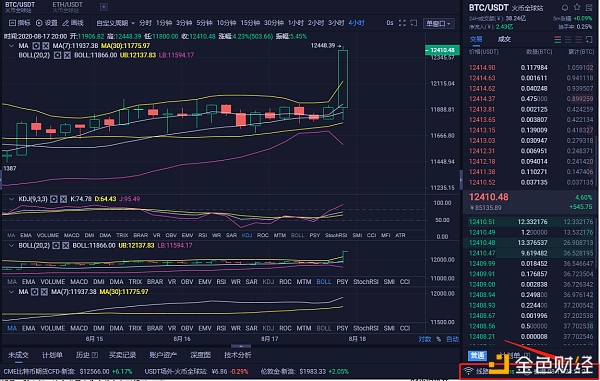Click the last price 12410.48 display
The image size is (600, 381).
[x=489, y=197]
